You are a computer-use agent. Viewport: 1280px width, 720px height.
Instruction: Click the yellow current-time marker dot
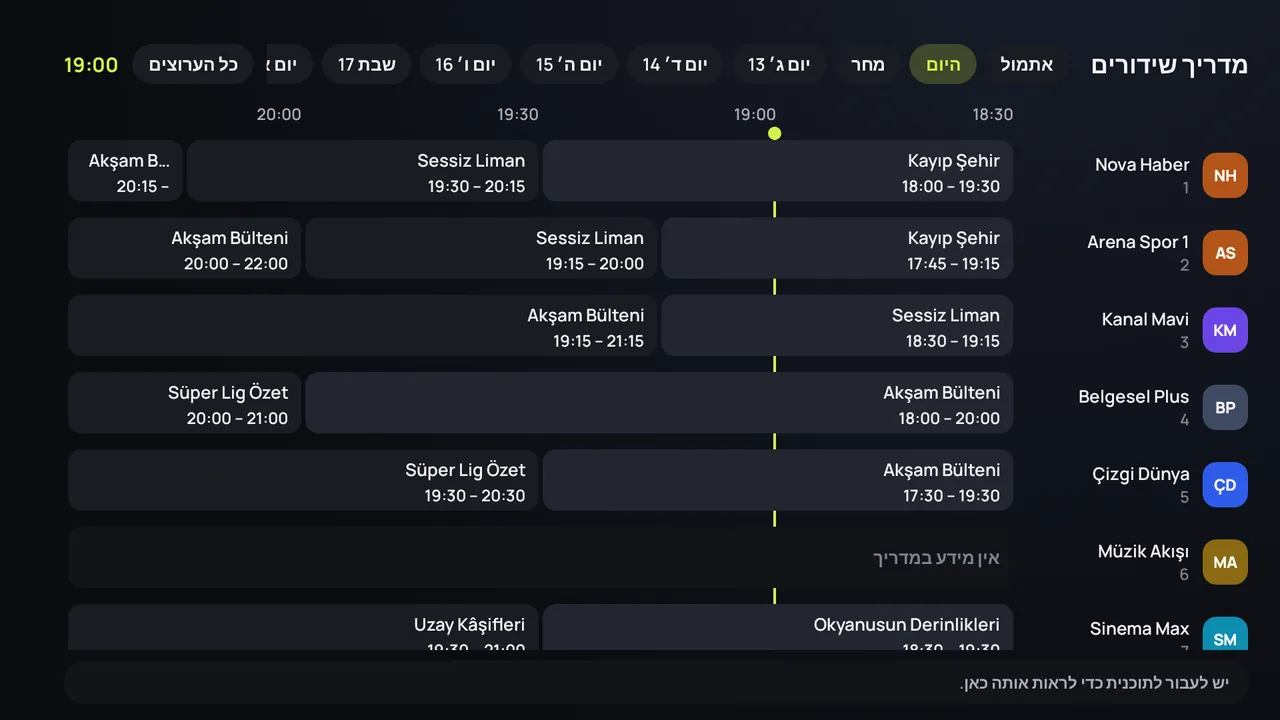pos(774,133)
